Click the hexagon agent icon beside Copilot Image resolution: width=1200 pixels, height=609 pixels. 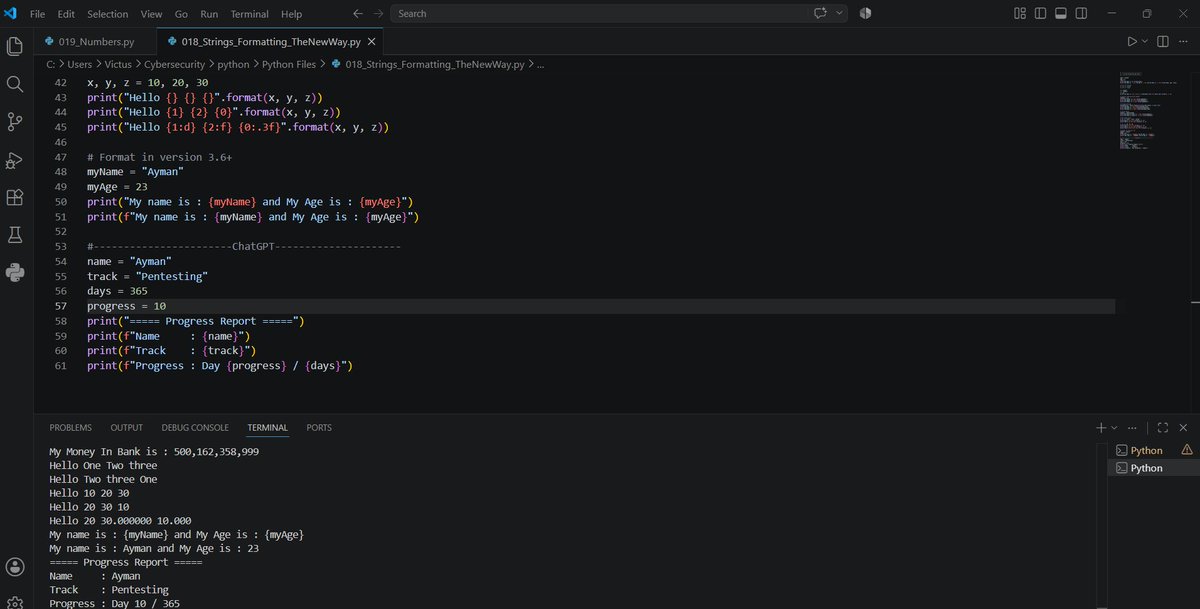pyautogui.click(x=865, y=14)
